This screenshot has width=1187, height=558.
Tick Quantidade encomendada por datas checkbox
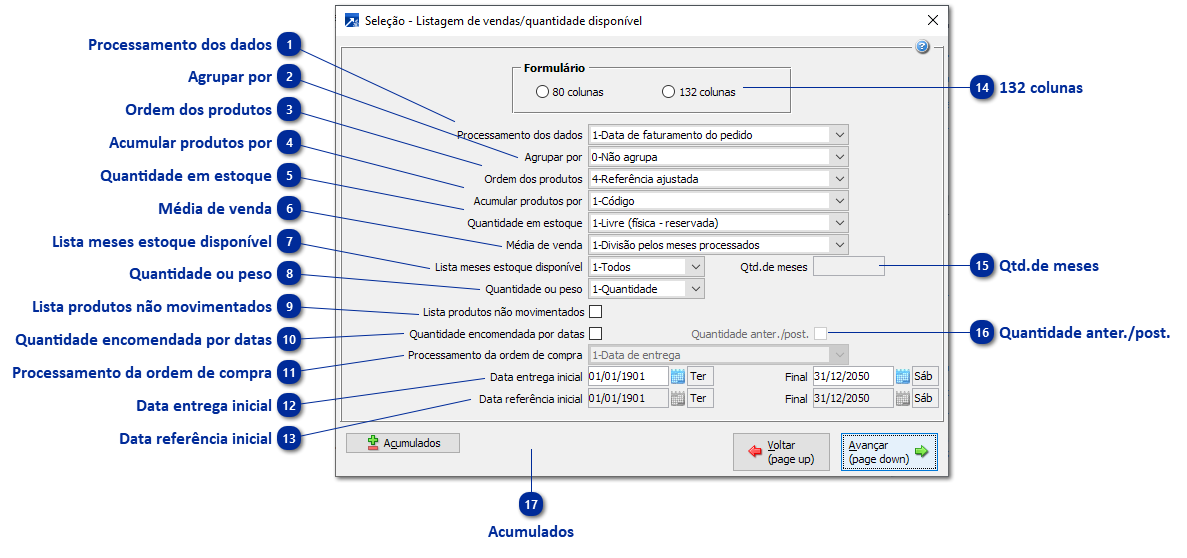pos(596,333)
